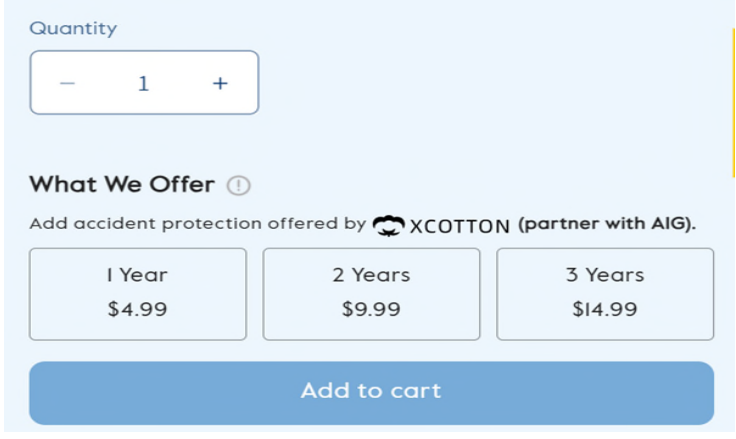The height and width of the screenshot is (439, 736).
Task: Select the 1 Year protection plan
Action: click(x=138, y=294)
